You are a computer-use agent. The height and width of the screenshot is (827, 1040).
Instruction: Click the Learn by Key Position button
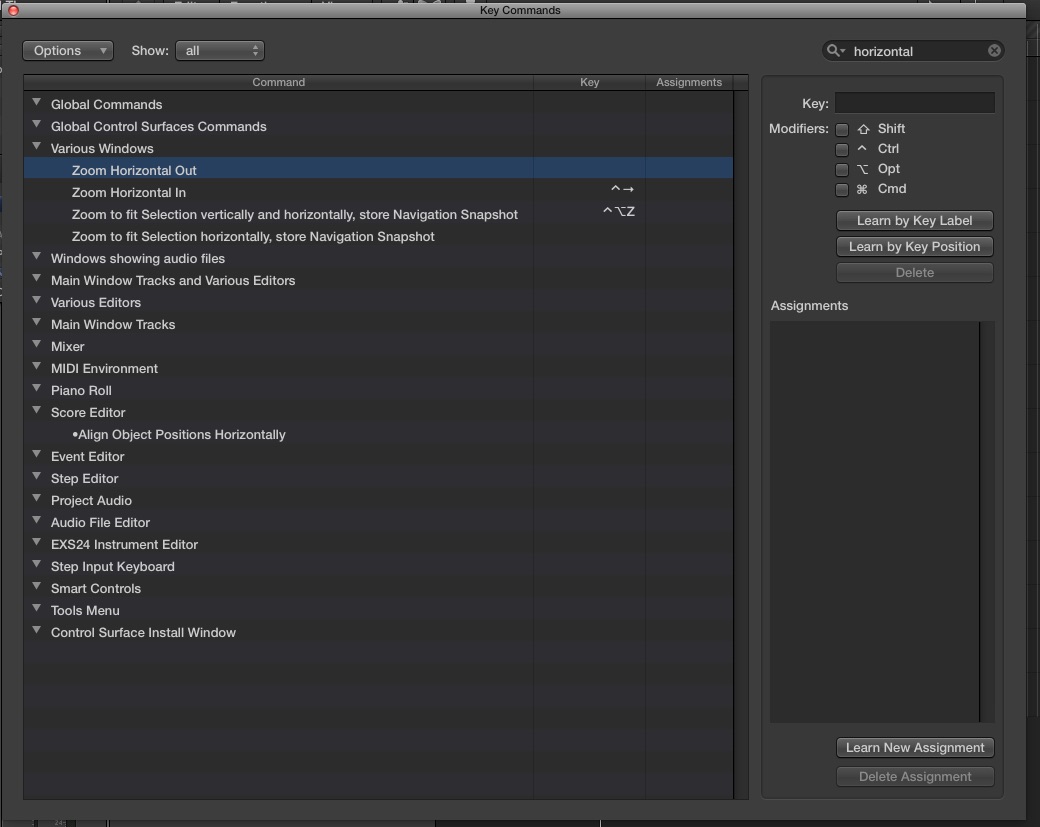point(914,246)
